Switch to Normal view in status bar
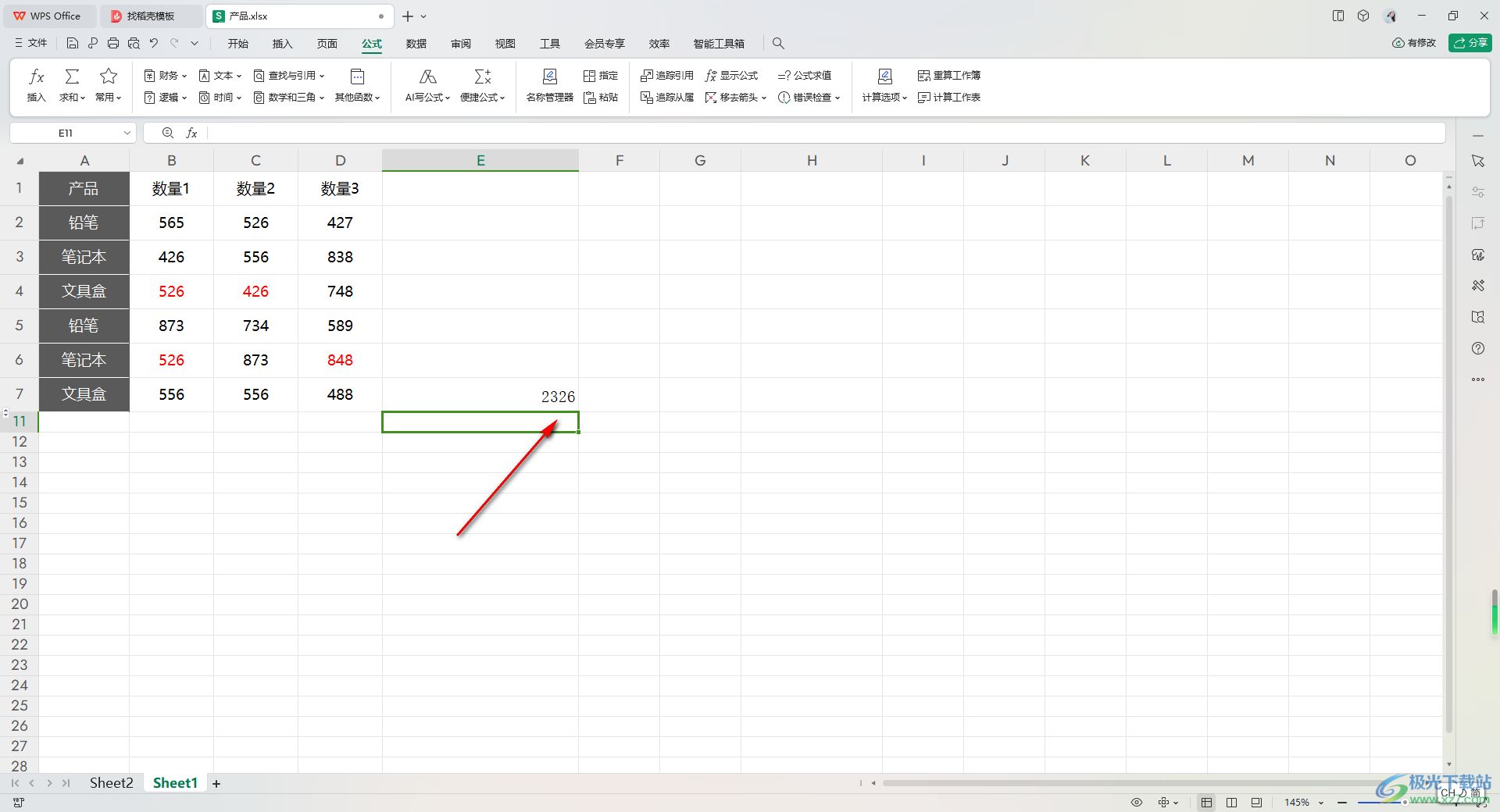 point(1206,802)
